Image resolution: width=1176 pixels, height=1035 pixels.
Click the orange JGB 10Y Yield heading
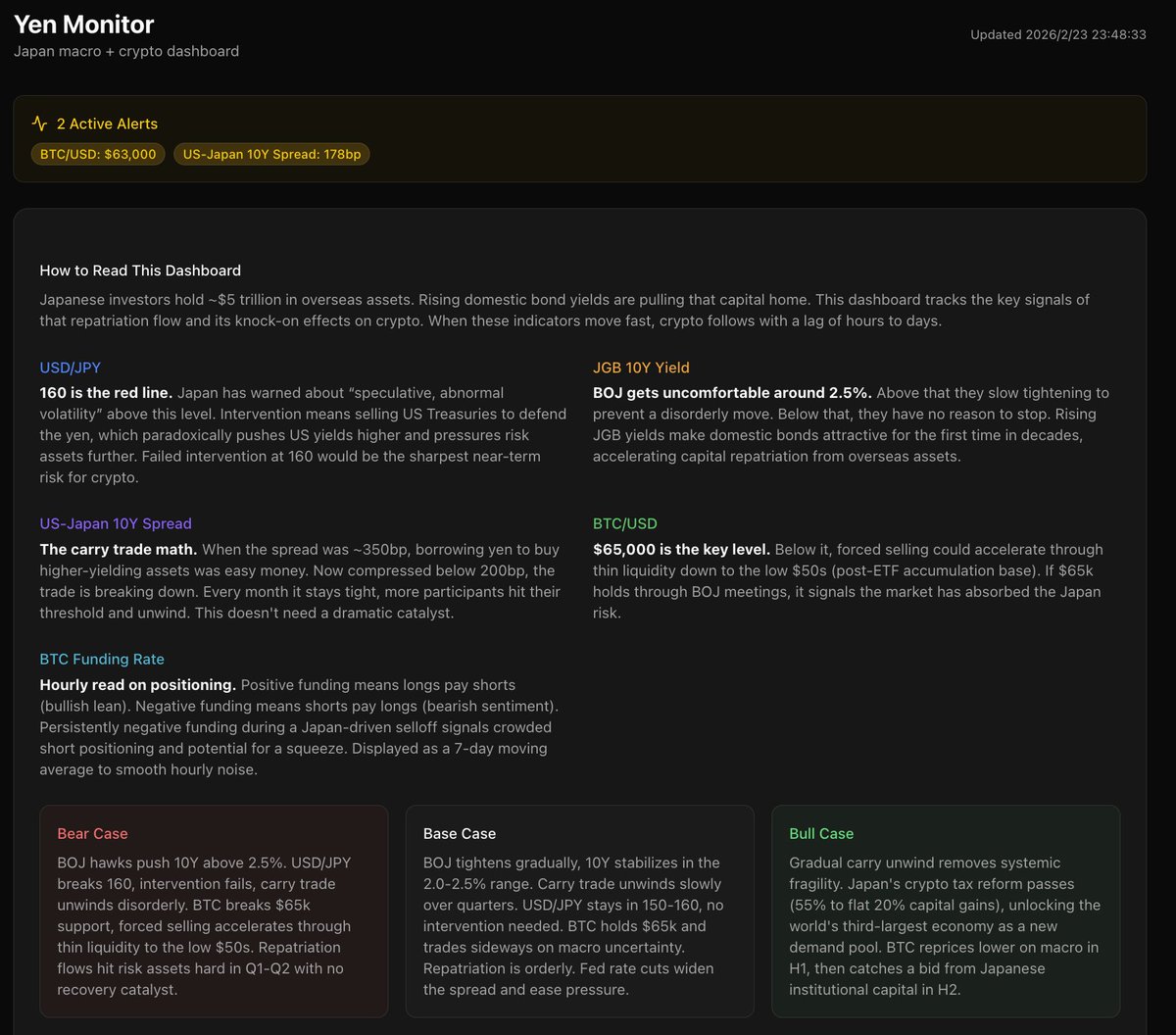click(641, 368)
